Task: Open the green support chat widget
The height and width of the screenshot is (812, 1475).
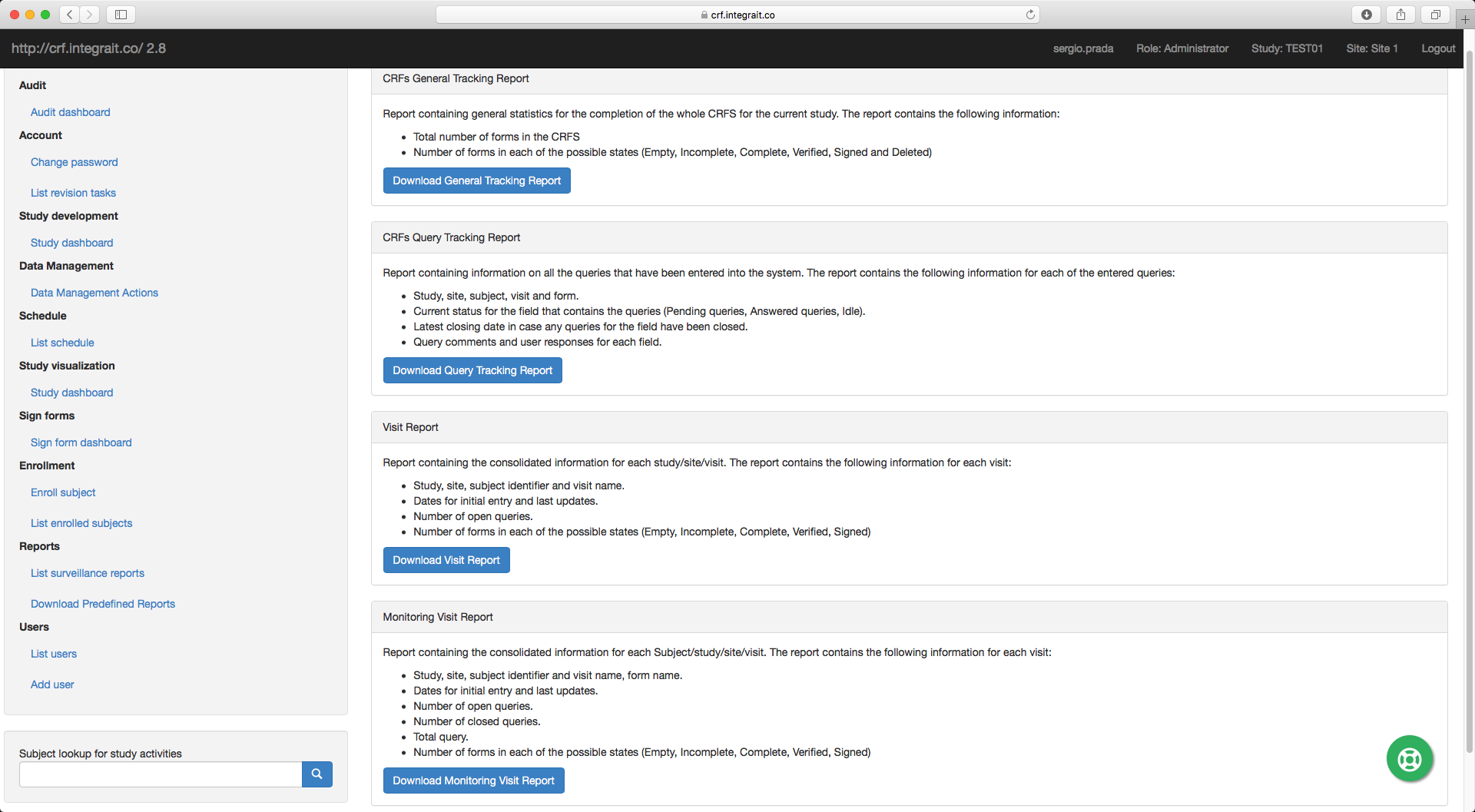Action: pyautogui.click(x=1409, y=758)
